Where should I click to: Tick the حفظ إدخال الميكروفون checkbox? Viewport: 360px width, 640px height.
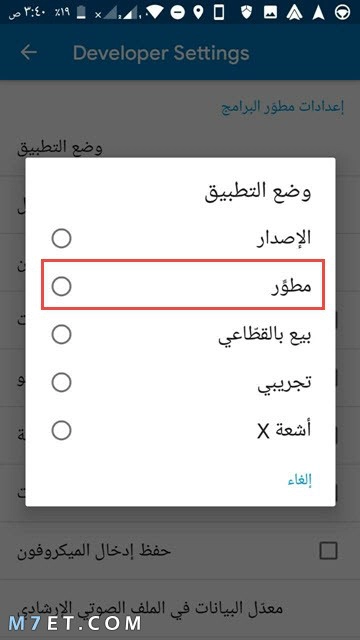click(329, 551)
